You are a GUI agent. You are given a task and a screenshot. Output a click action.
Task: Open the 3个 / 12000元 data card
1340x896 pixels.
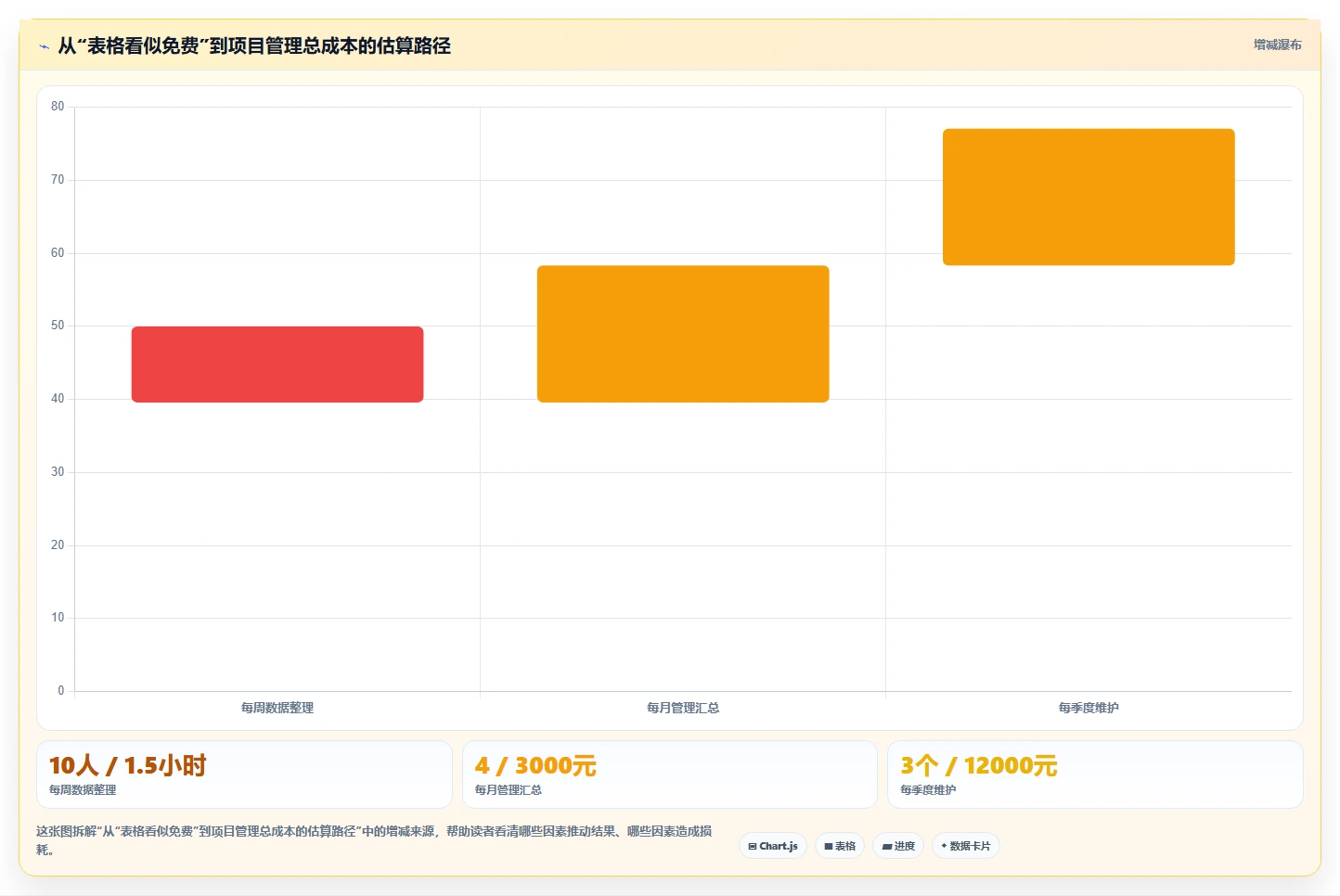[x=1095, y=774]
